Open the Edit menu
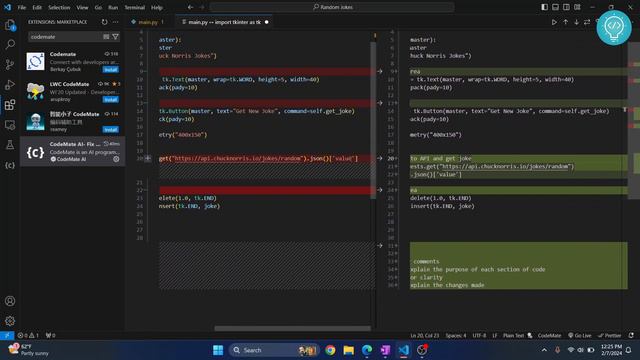 pyautogui.click(x=37, y=7)
